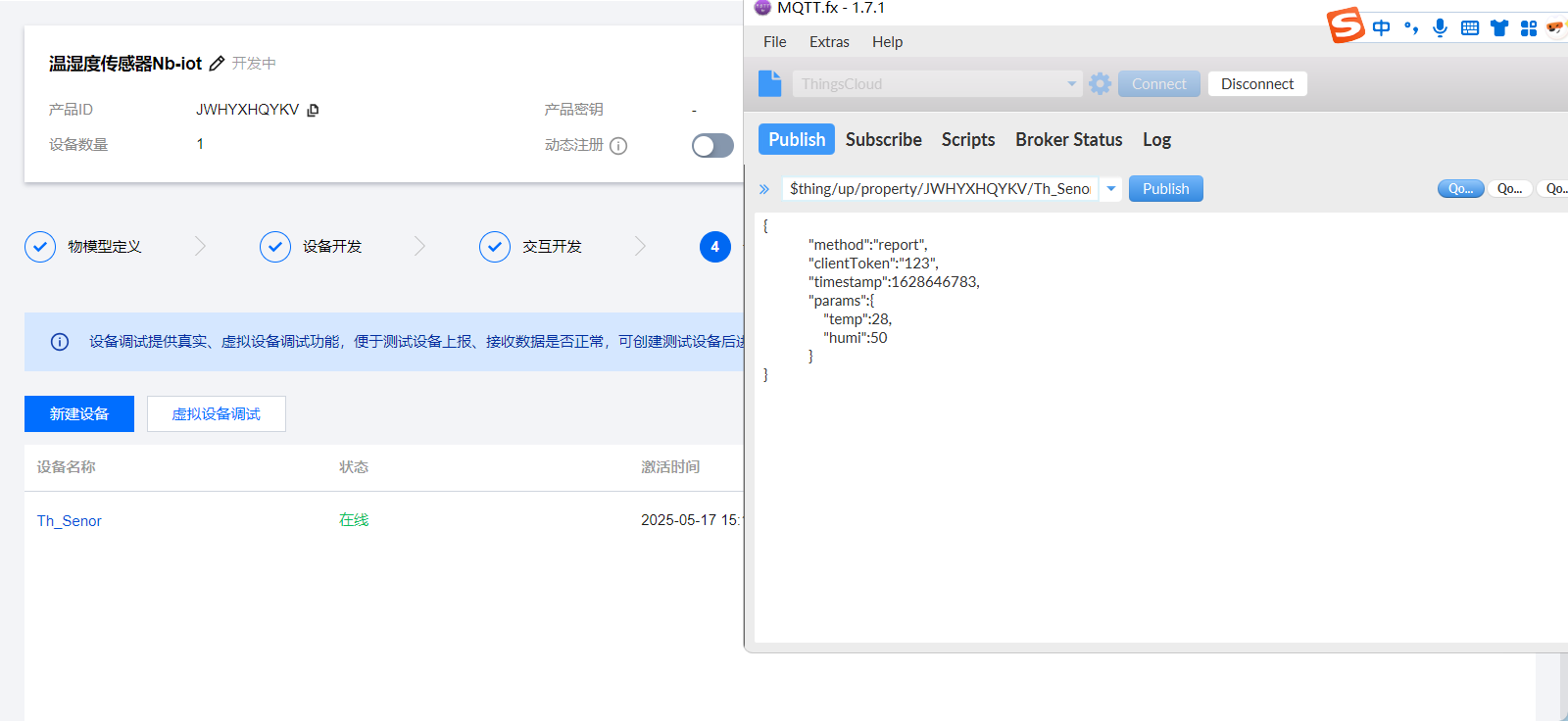
Task: Click the info icon in the blue banner
Action: (x=60, y=342)
